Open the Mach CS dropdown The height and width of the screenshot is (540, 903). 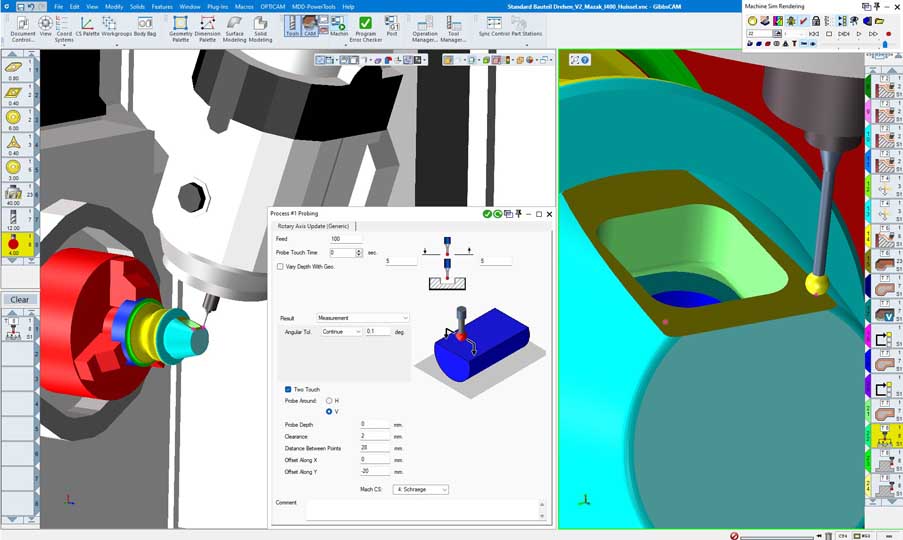coord(421,490)
